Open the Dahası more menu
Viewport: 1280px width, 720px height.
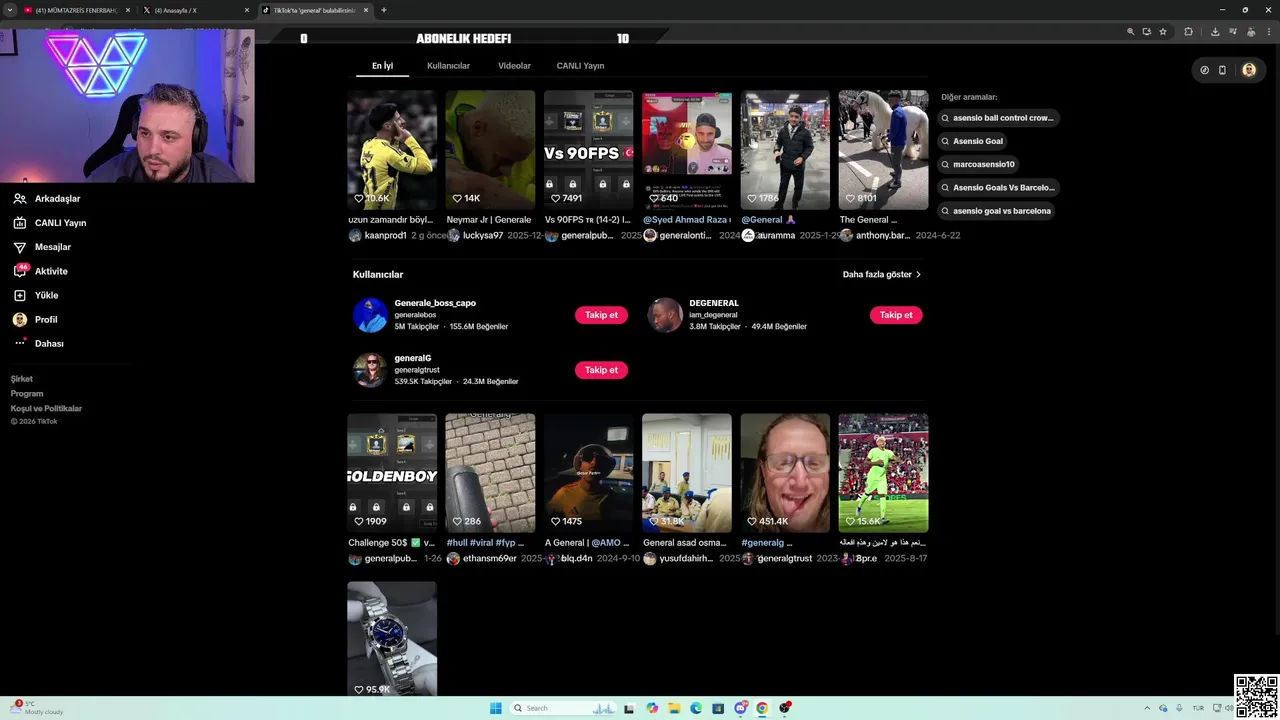(x=38, y=343)
